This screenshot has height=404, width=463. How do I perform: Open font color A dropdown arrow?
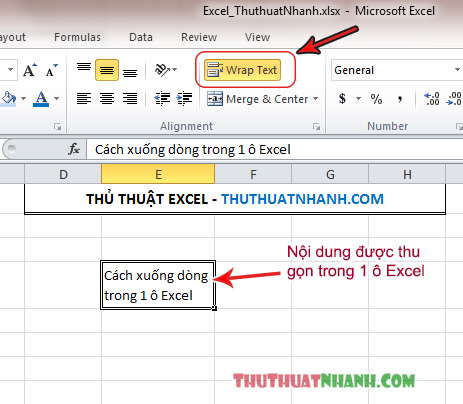(x=57, y=98)
